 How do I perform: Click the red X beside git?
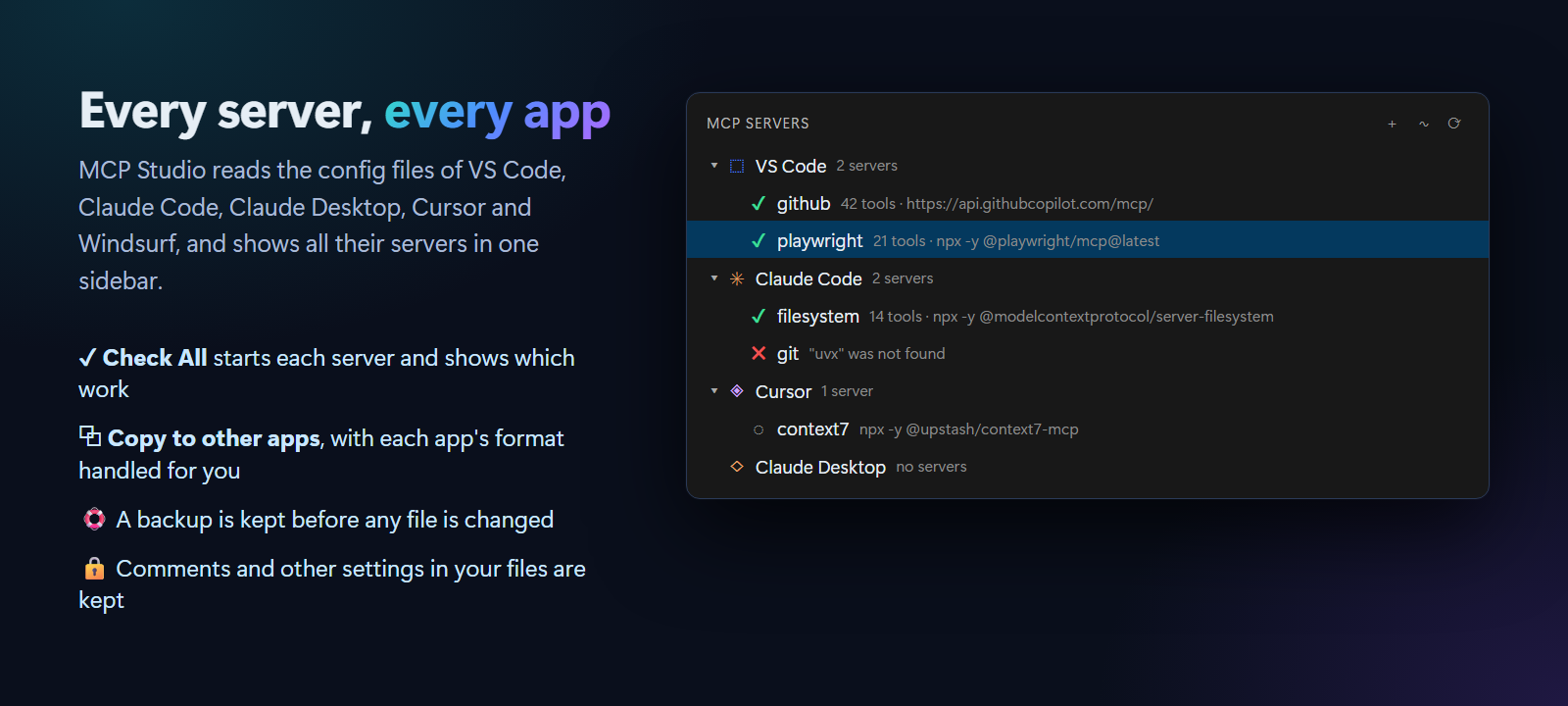tap(759, 353)
